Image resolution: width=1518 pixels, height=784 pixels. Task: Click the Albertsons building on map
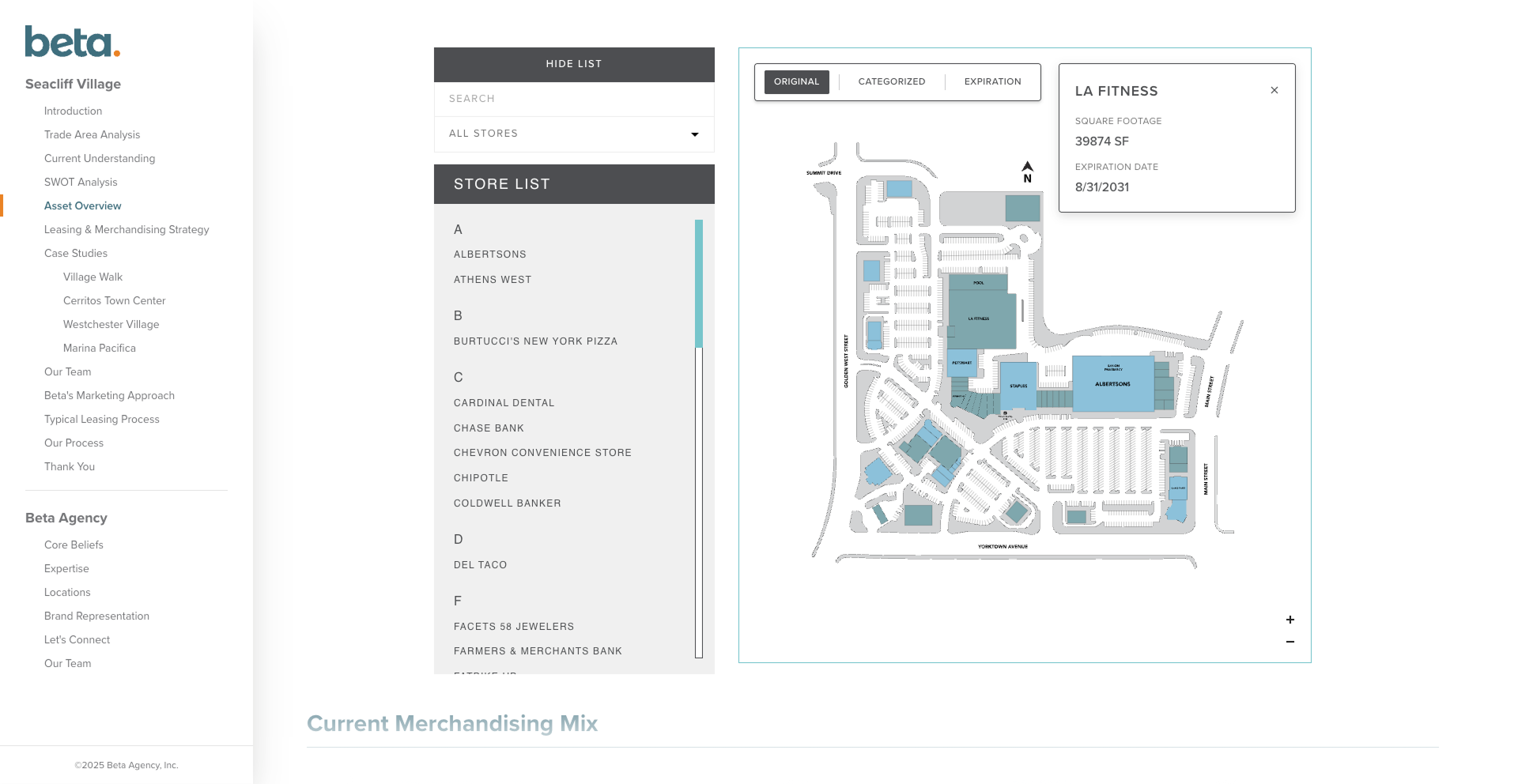point(1112,384)
